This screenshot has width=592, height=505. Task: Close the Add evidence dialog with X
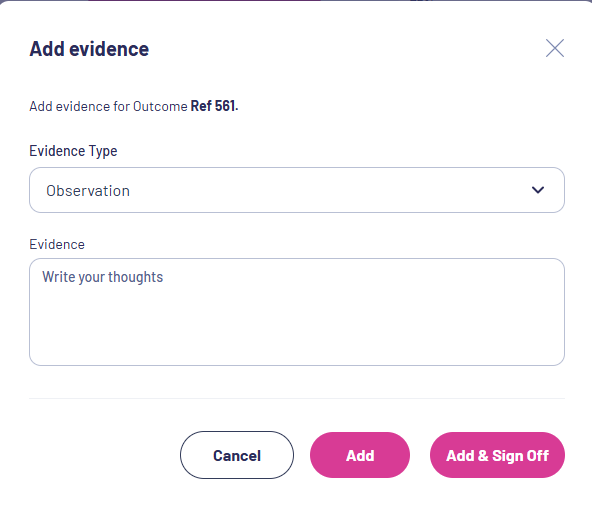pos(555,48)
